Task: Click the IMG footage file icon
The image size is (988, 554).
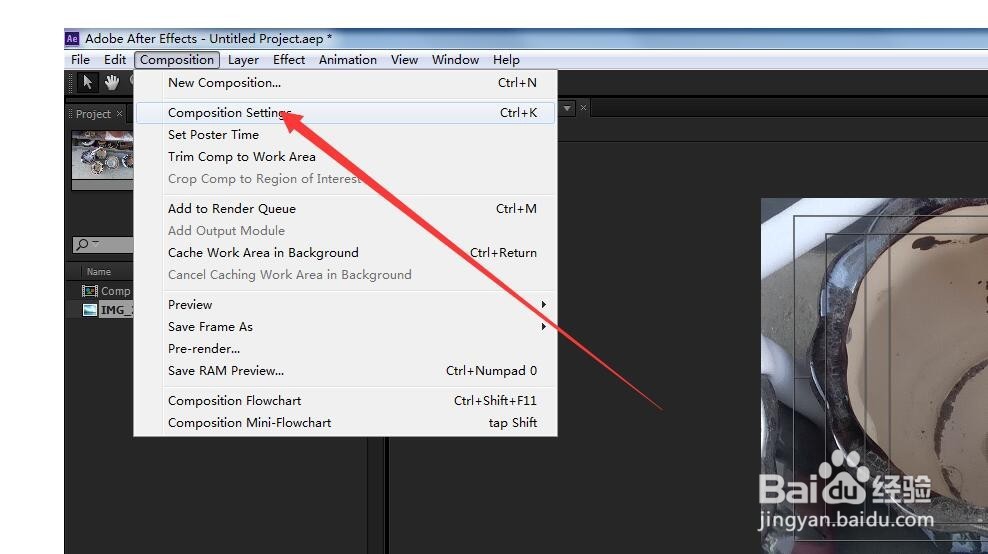Action: 90,309
